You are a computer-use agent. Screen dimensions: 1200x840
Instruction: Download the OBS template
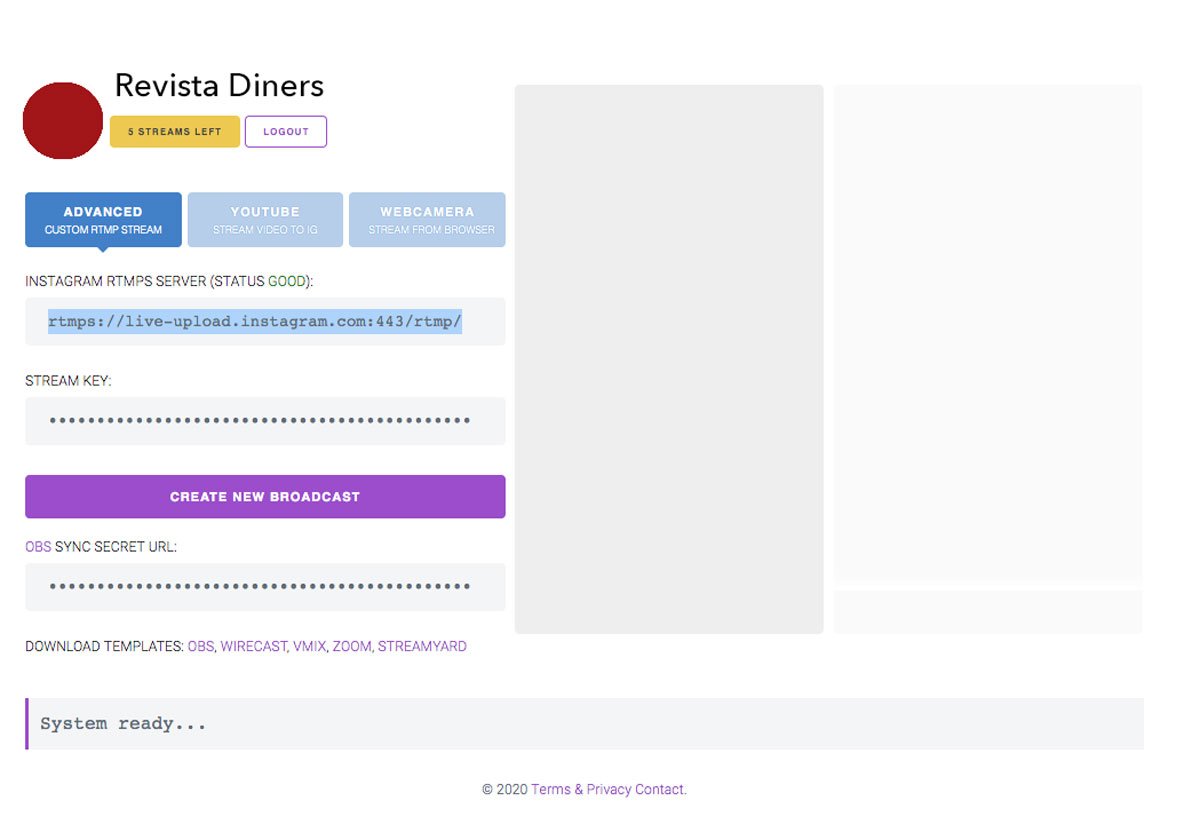click(x=201, y=647)
